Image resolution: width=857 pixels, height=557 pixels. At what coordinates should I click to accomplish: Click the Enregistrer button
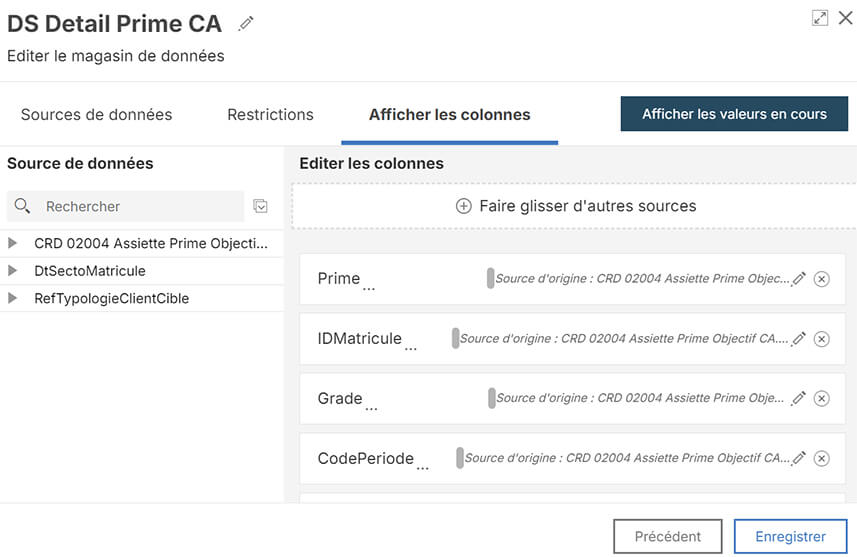pos(790,536)
